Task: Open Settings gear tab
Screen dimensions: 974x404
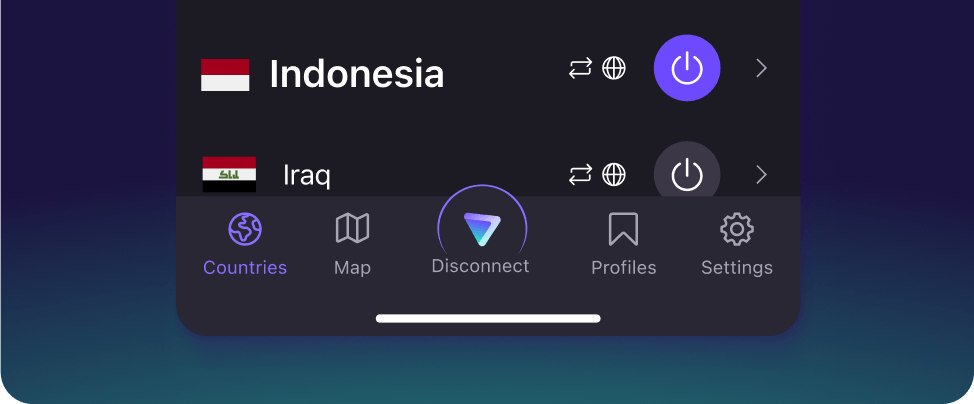Action: pos(737,244)
